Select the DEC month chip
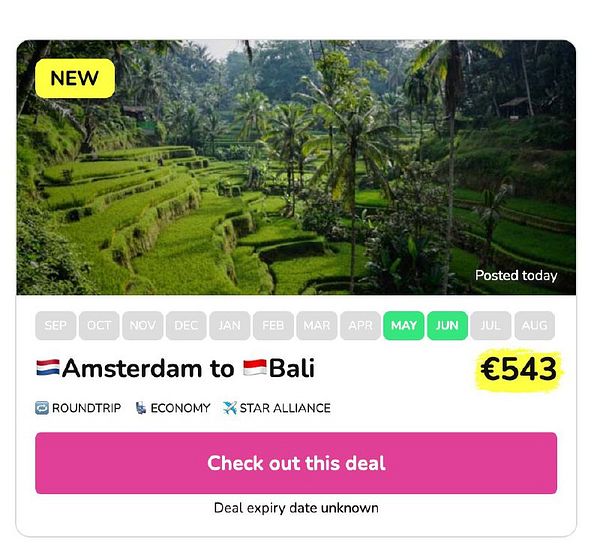 click(x=186, y=326)
